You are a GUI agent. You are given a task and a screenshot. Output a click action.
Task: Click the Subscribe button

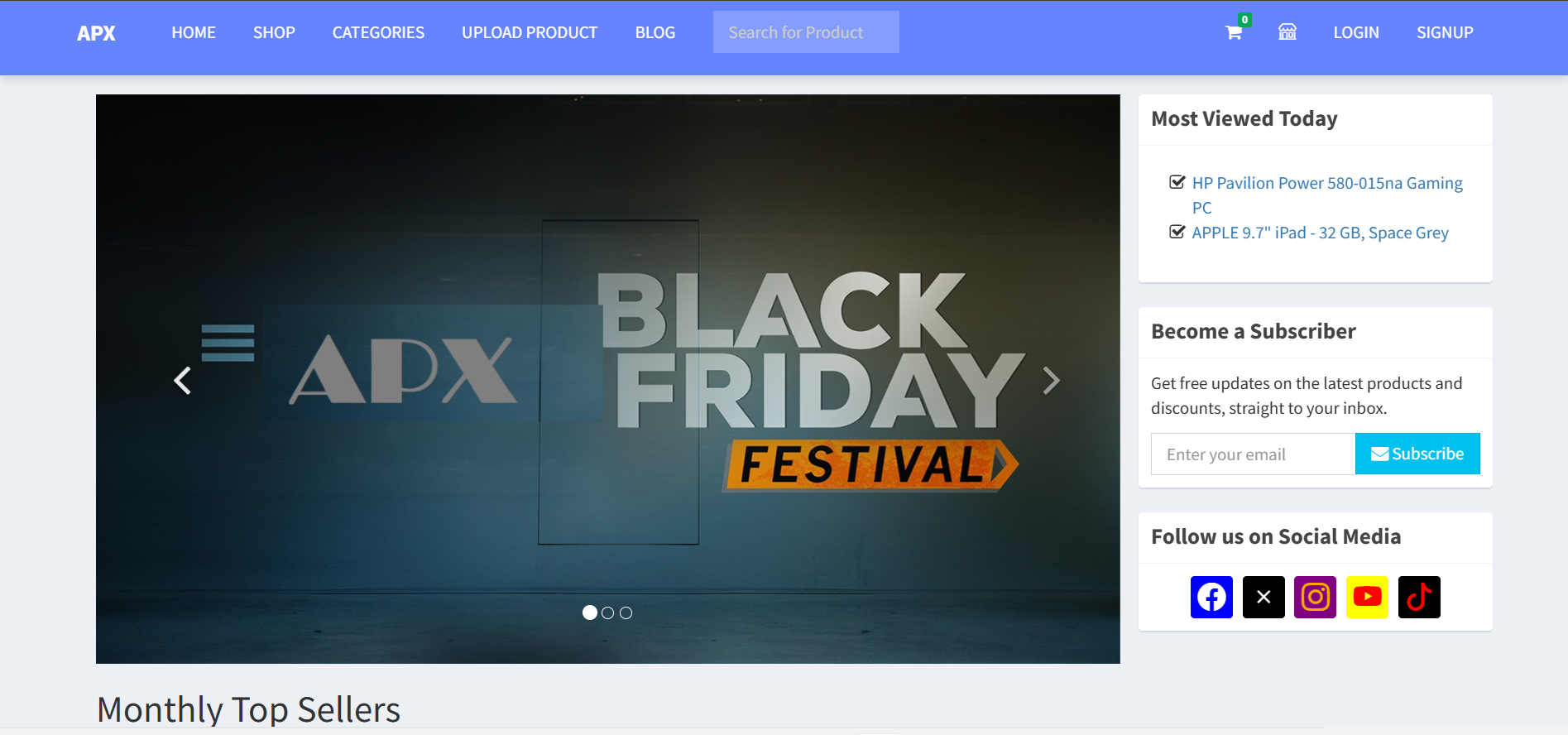1417,454
